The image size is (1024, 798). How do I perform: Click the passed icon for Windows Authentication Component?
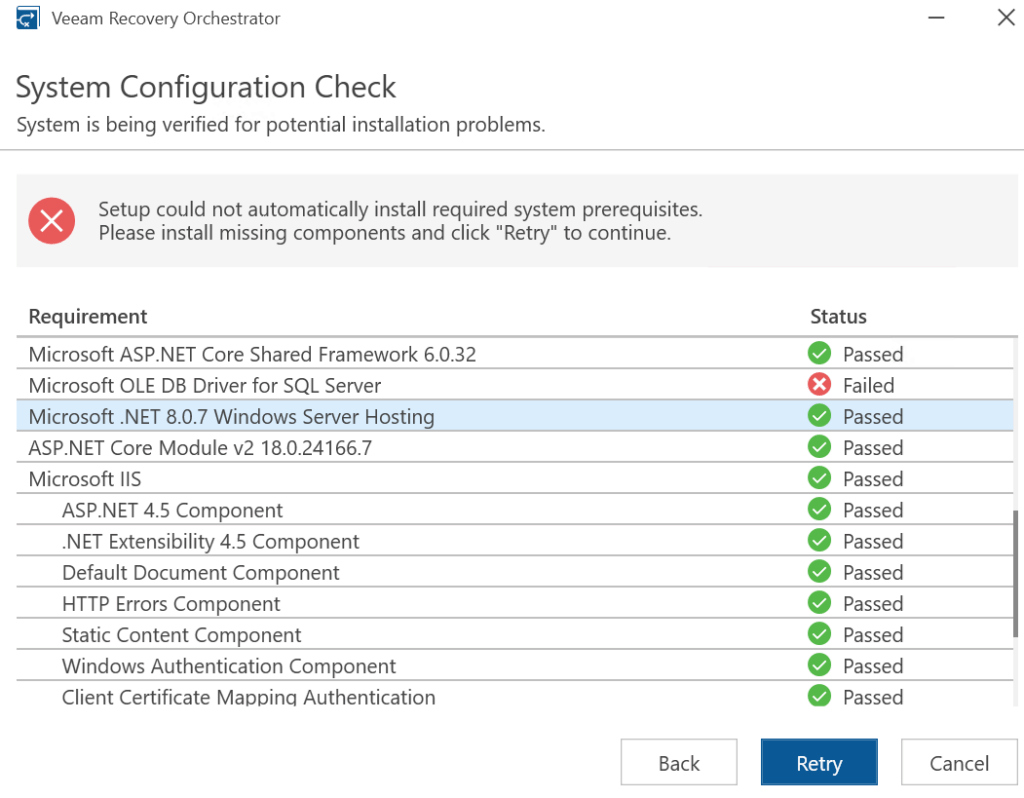tap(819, 665)
